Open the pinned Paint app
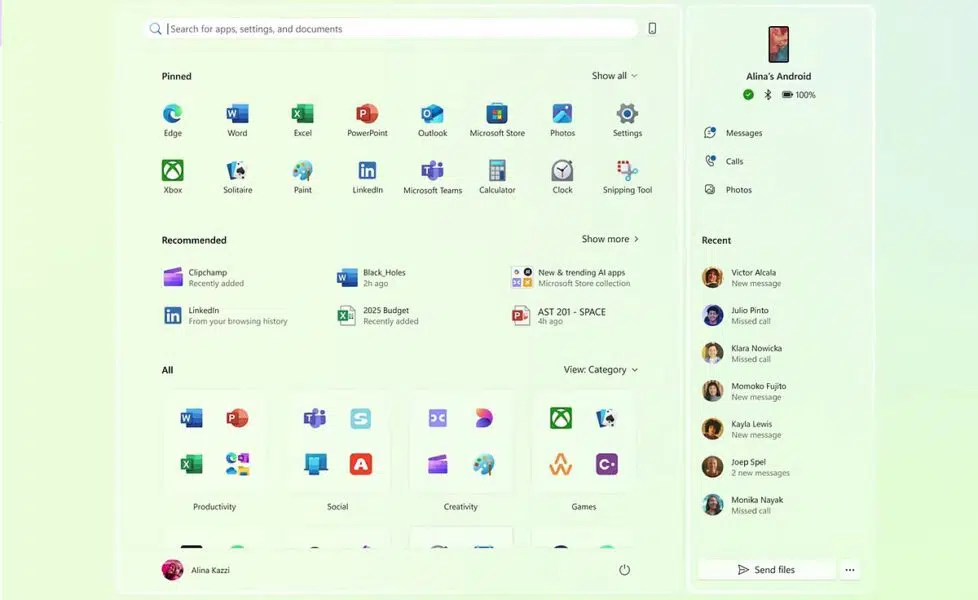This screenshot has height=600, width=978. (x=303, y=177)
